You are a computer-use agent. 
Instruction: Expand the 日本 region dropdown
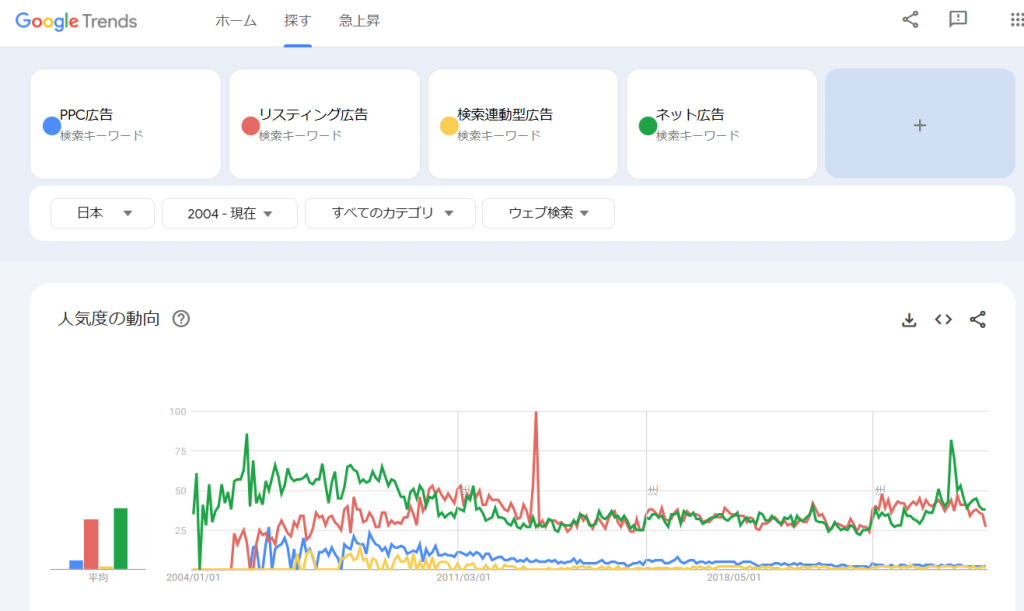click(103, 213)
